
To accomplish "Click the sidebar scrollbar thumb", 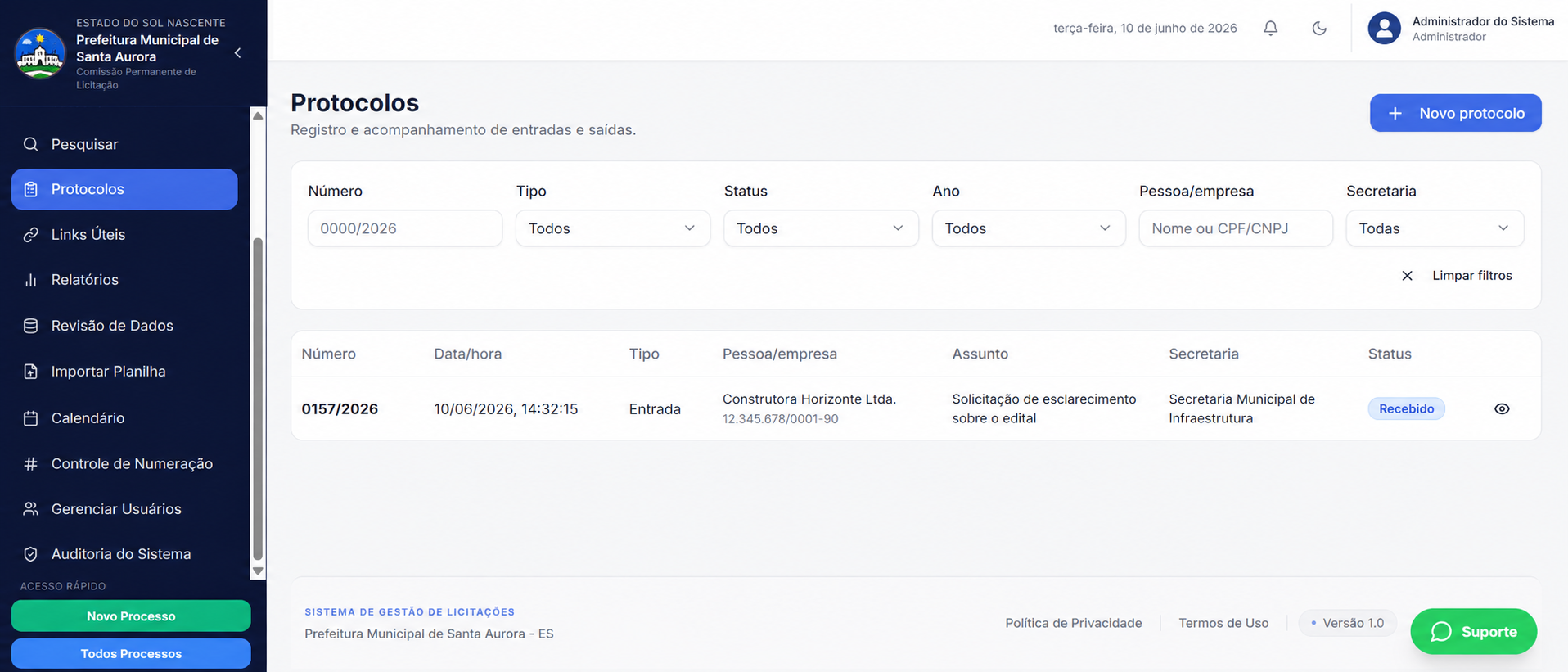I will coord(258,399).
